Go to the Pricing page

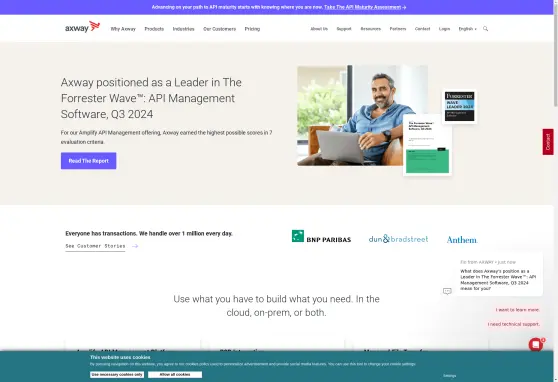[252, 29]
